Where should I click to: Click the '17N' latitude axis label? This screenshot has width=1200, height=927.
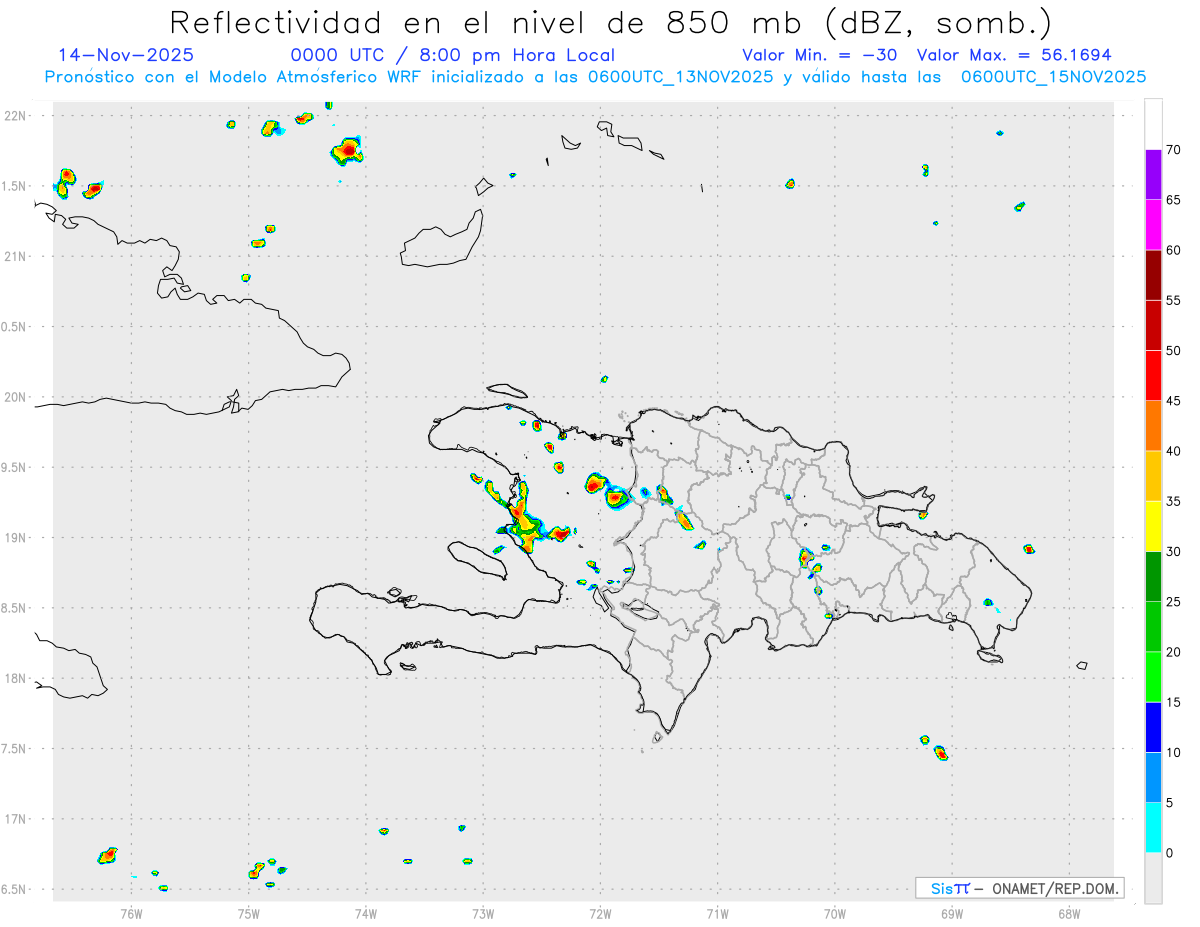pyautogui.click(x=17, y=819)
